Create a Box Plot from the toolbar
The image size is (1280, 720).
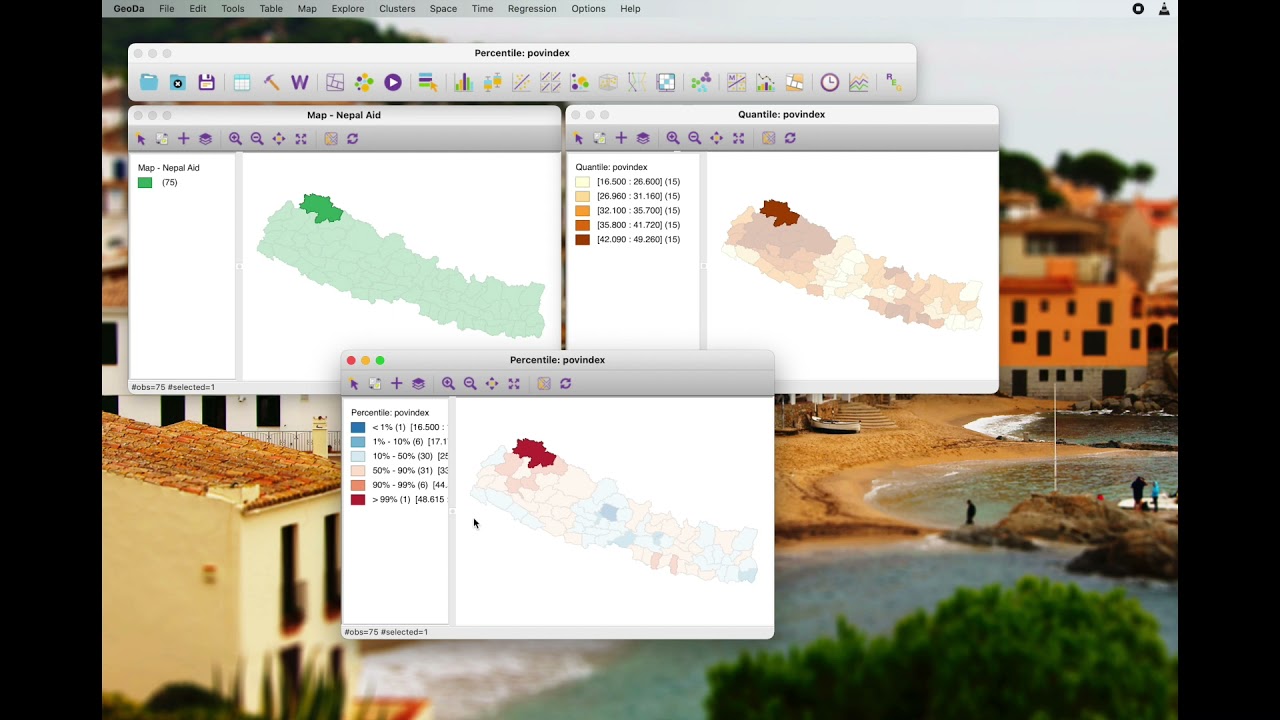coord(492,83)
